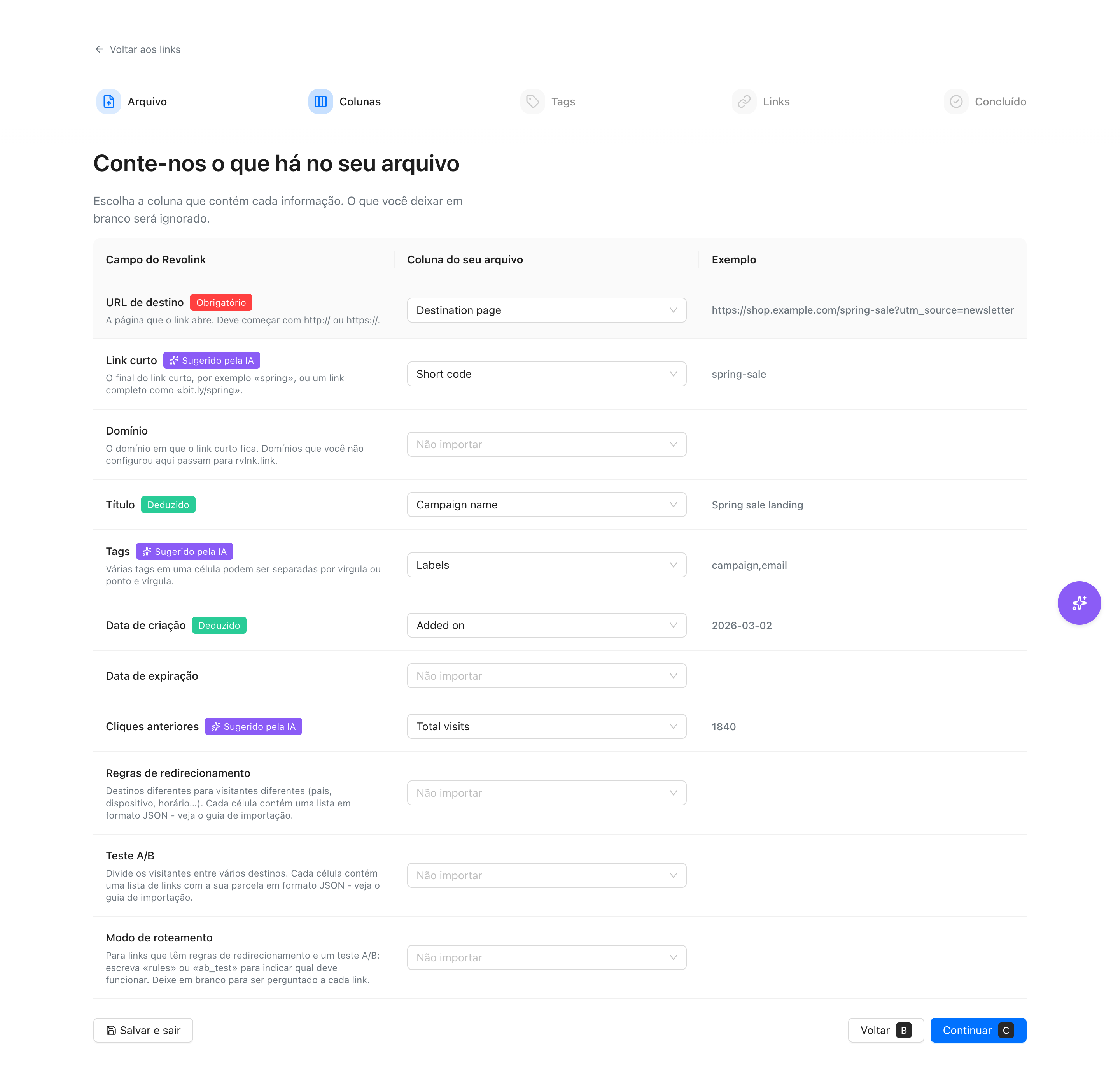Screen dimensions: 1120x1080
Task: Click the Tags step tag icon
Action: pyautogui.click(x=532, y=102)
